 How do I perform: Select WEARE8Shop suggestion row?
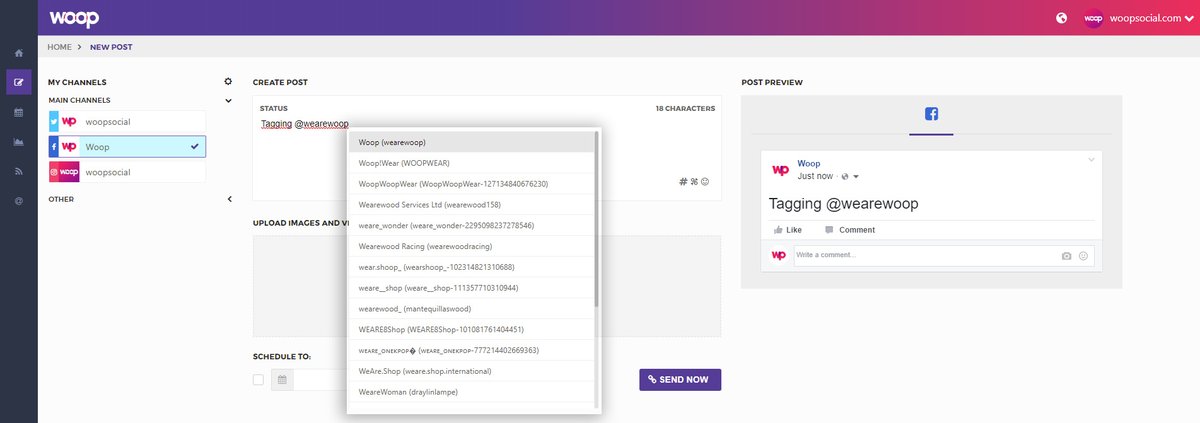[471, 330]
